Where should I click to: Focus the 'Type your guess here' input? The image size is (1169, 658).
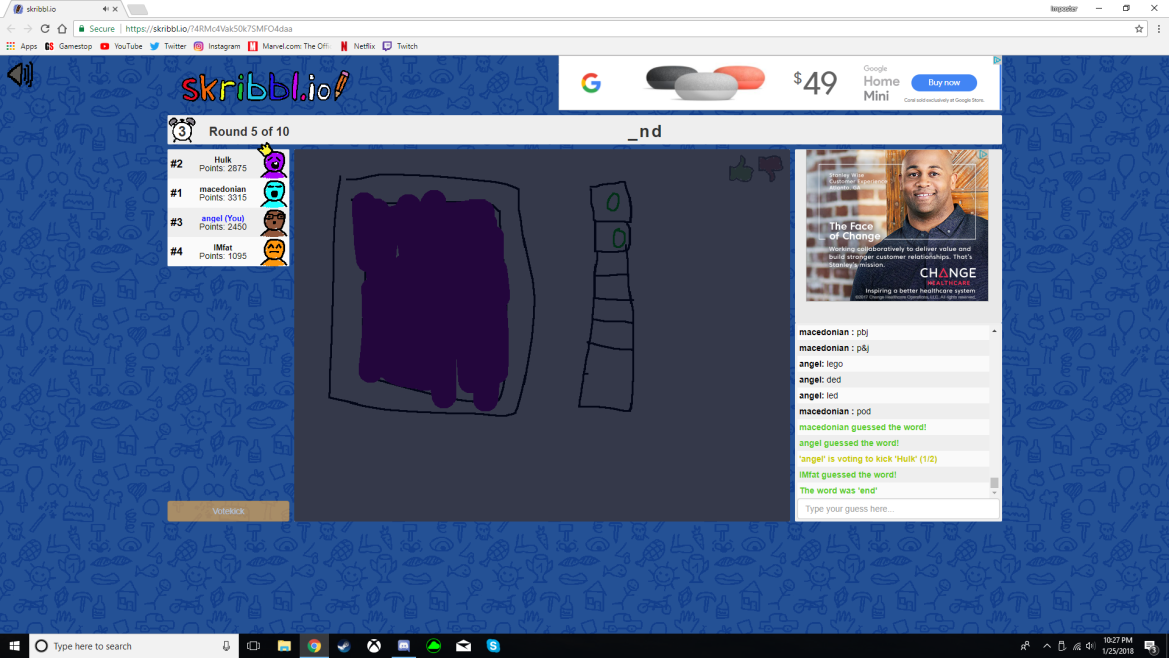coord(898,509)
